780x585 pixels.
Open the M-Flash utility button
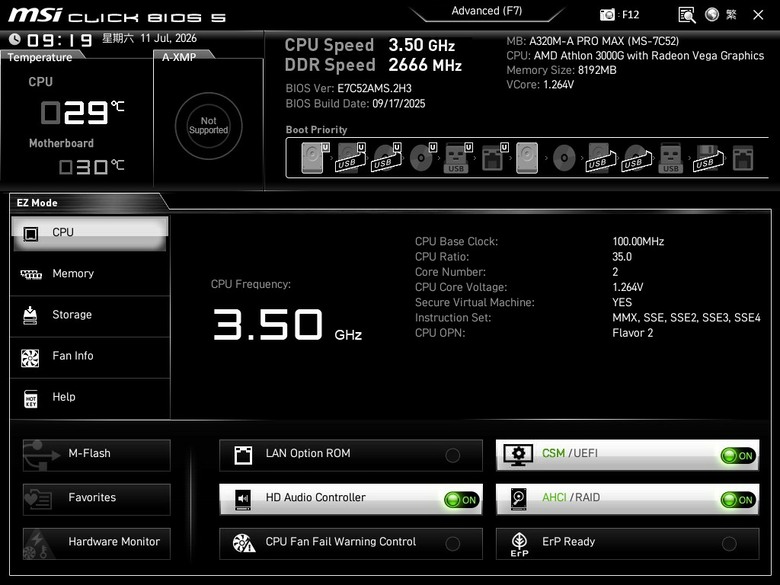click(97, 455)
